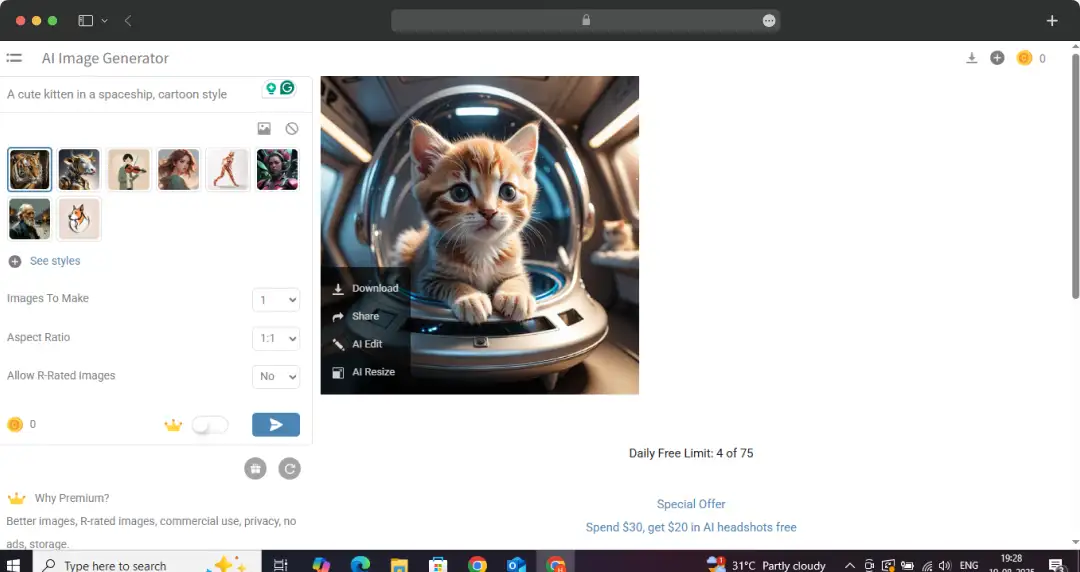Select the red-haired woman style thumbnail
Image resolution: width=1080 pixels, height=572 pixels.
[178, 170]
